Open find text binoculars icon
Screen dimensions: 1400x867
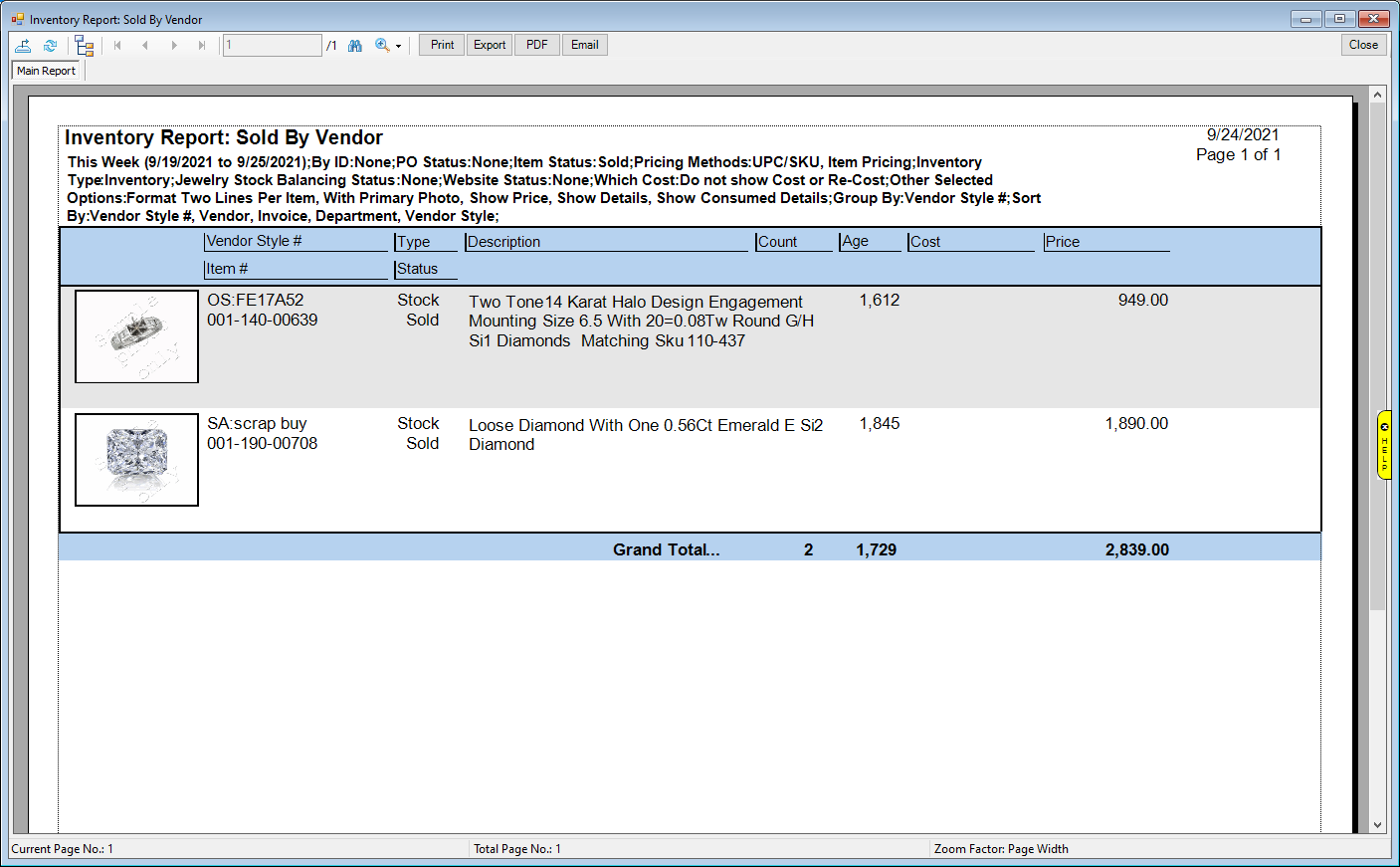pyautogui.click(x=355, y=46)
